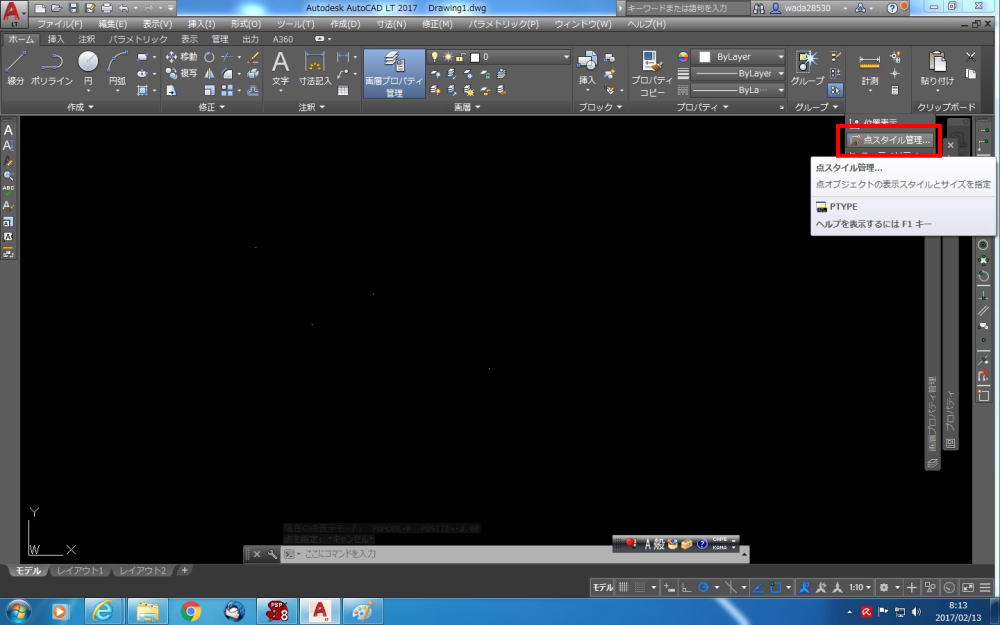Toggle group selection on/off in グループ panel
The image size is (1000, 625).
pyautogui.click(x=835, y=90)
